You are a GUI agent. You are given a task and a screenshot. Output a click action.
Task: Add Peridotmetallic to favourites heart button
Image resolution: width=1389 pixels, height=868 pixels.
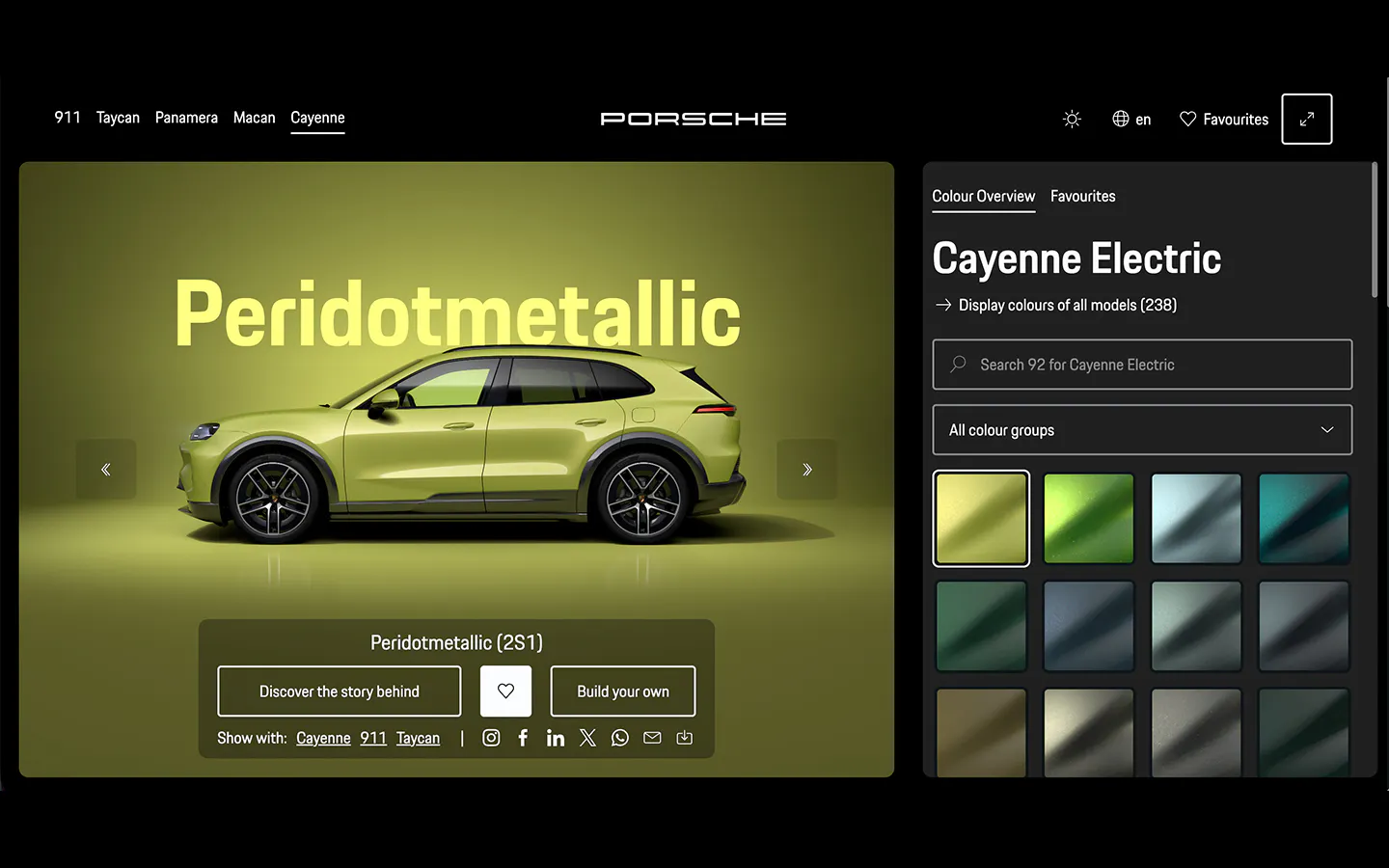(x=505, y=691)
